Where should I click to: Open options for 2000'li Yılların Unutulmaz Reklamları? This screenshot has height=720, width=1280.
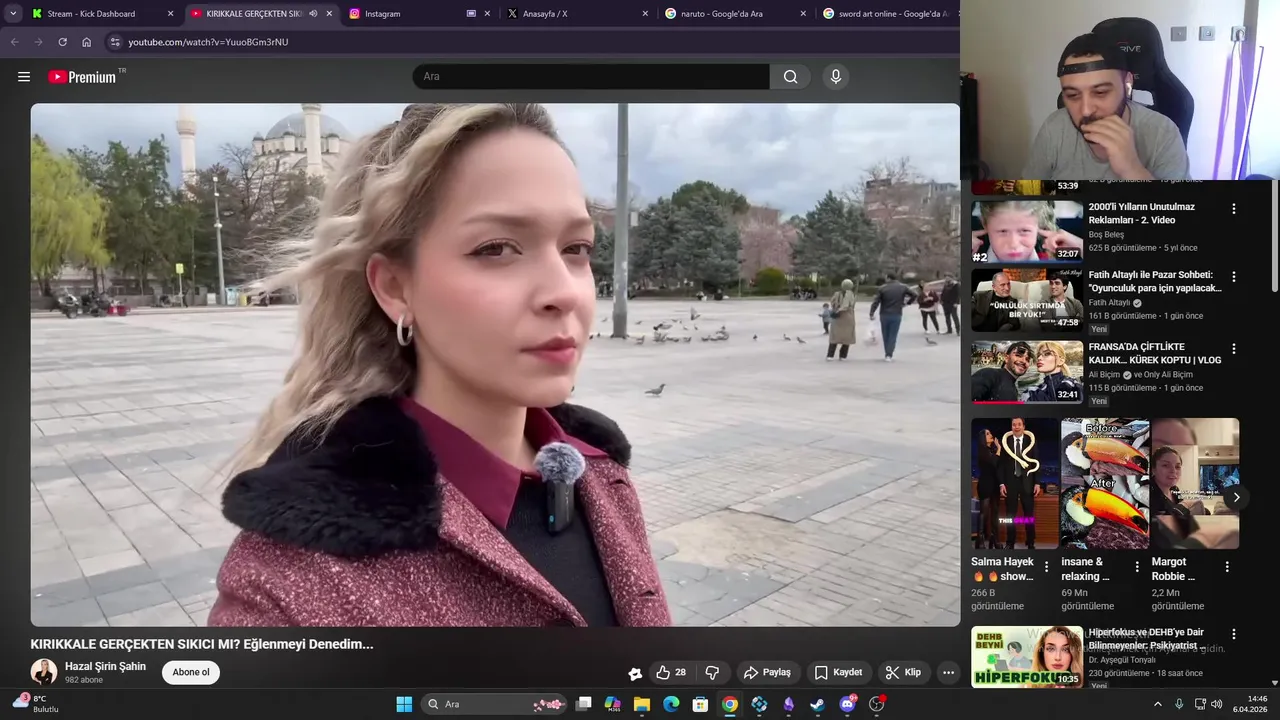coord(1233,209)
